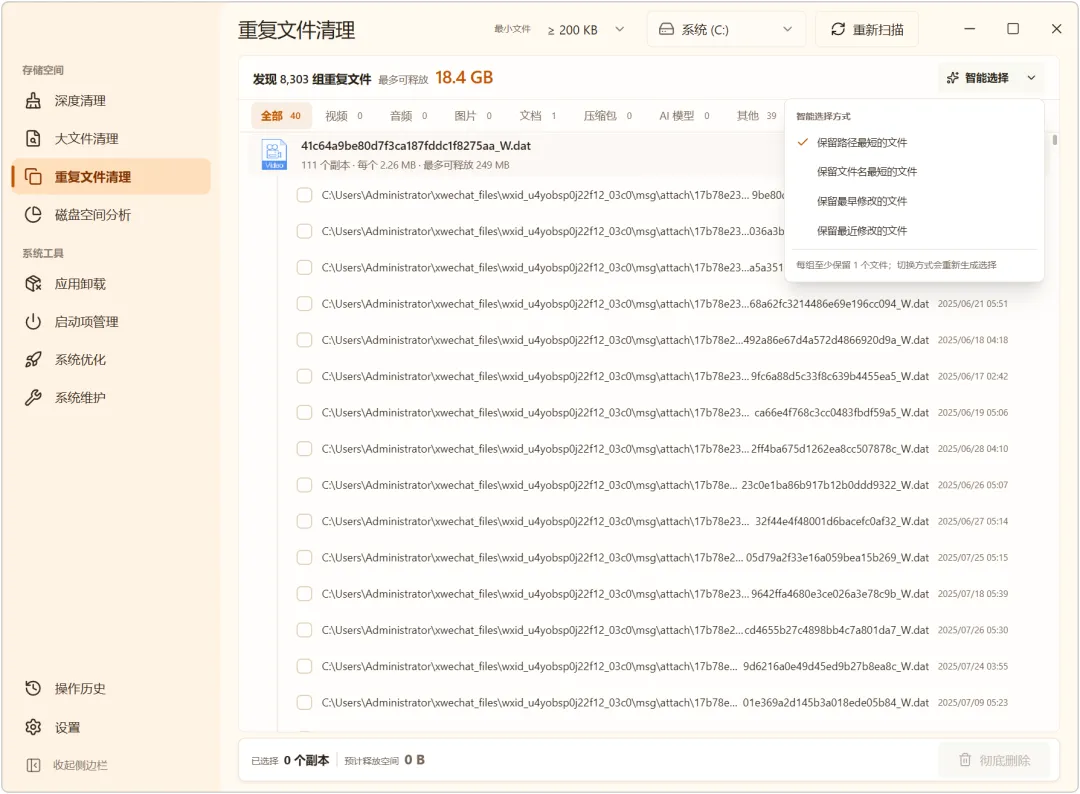
Task: Click the 收起侧边栏 label
Action: (81, 765)
